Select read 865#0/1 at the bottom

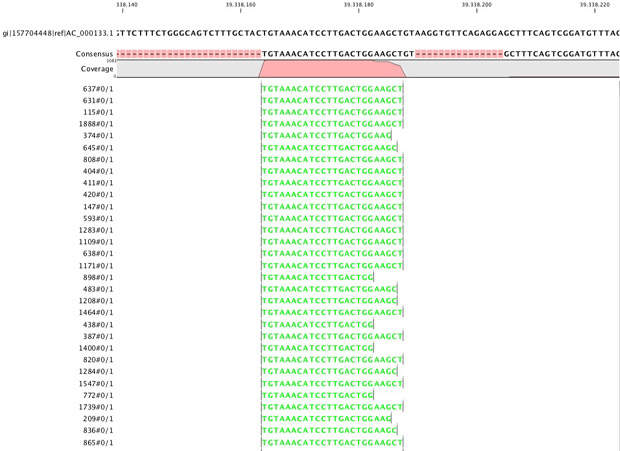click(98, 442)
